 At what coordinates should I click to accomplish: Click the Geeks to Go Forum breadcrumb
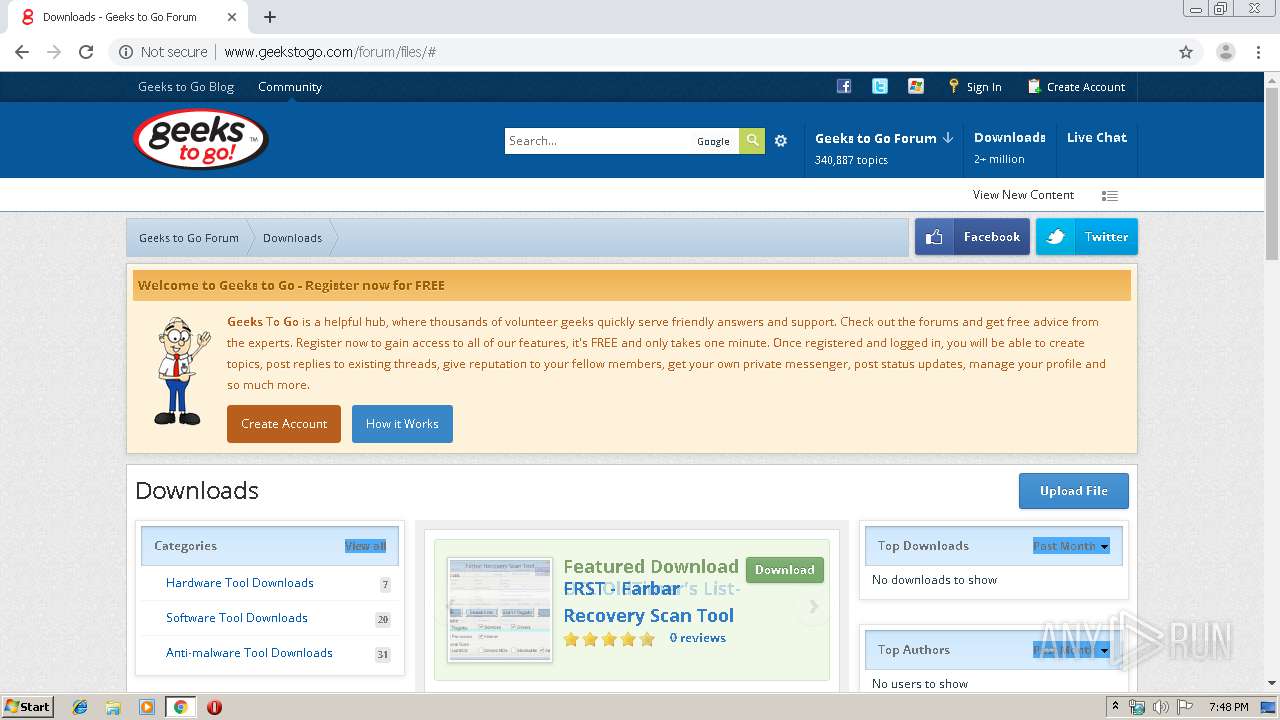pos(189,238)
